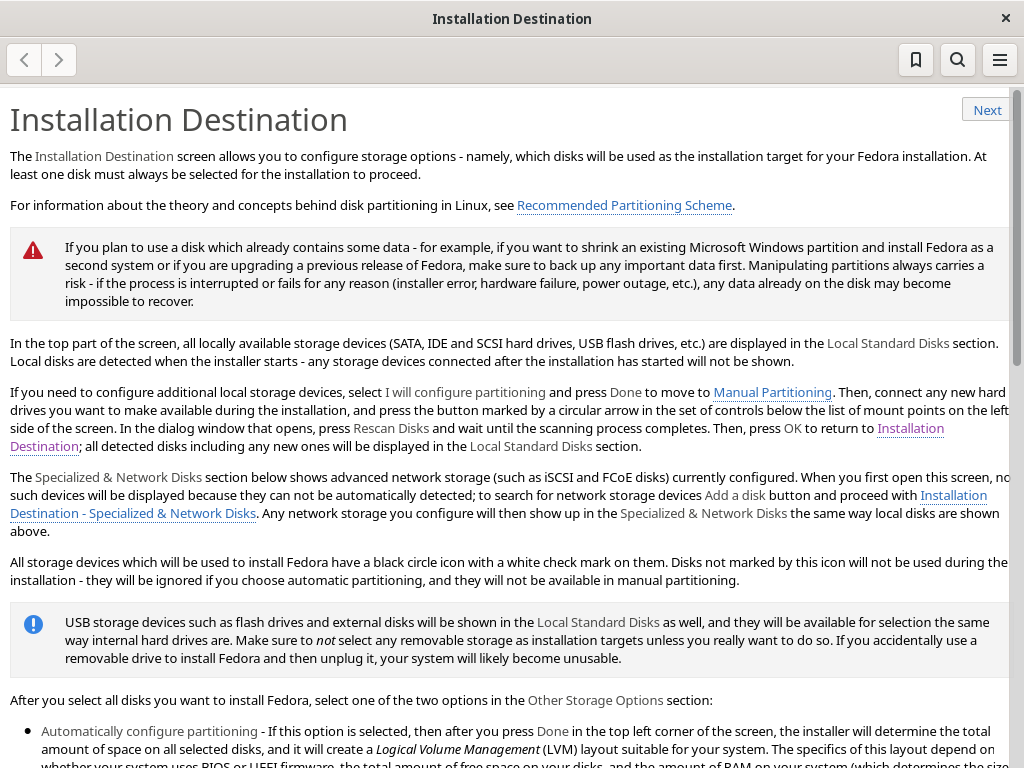Open the purple Installation Destination link
Viewport: 1024px width, 768px height.
tap(910, 428)
